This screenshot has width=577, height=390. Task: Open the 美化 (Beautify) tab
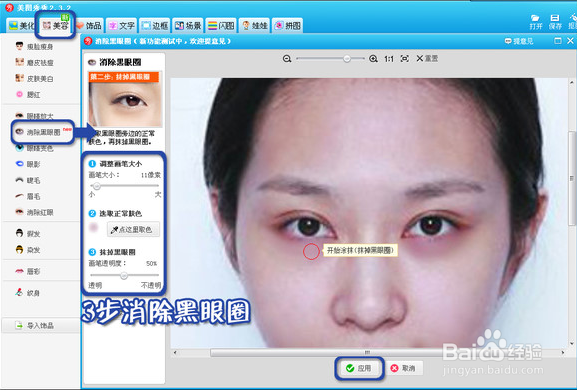pyautogui.click(x=21, y=25)
